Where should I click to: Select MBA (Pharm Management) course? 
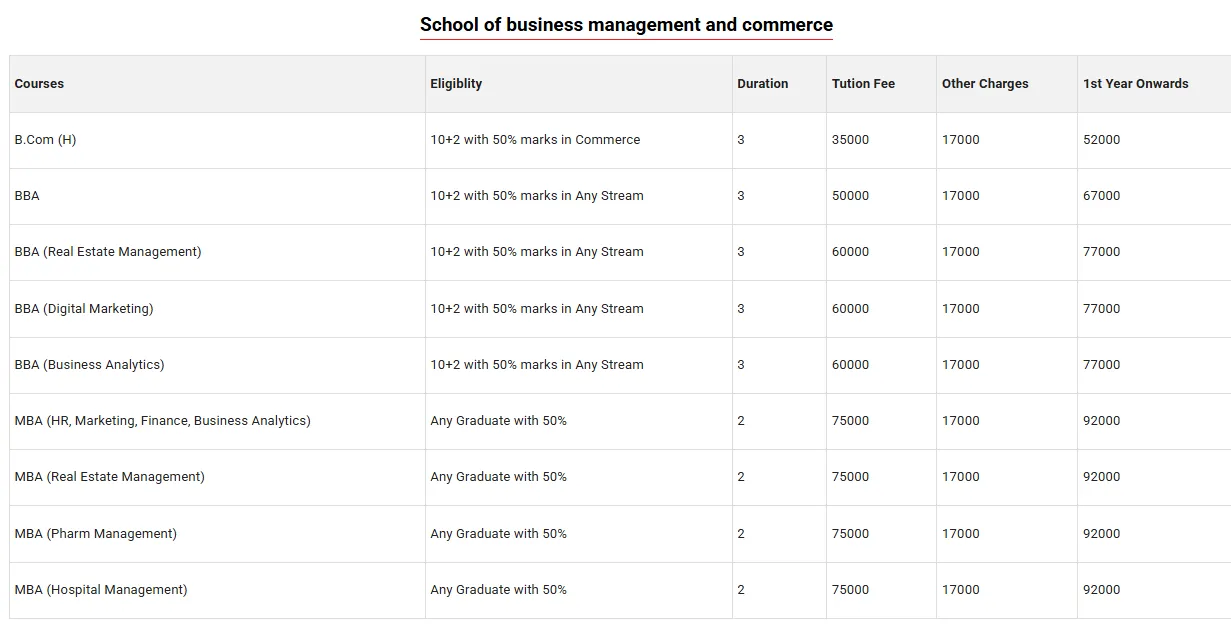tap(95, 533)
